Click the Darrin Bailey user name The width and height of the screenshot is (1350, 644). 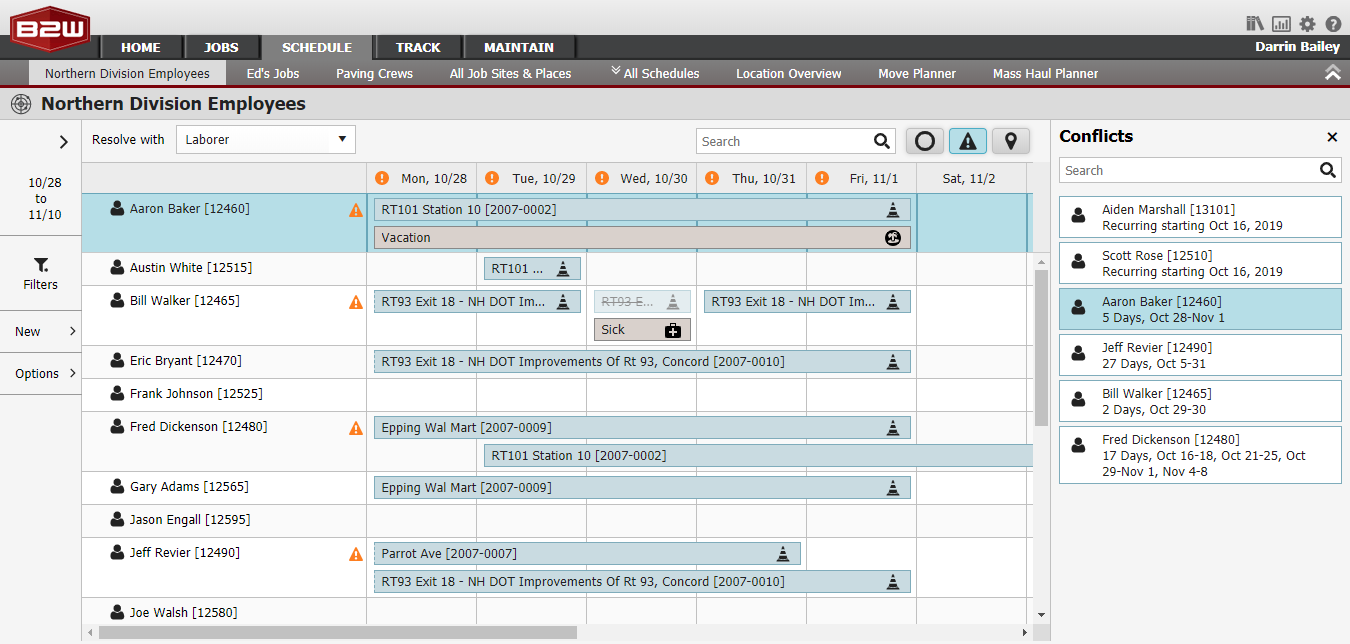pyautogui.click(x=1297, y=47)
